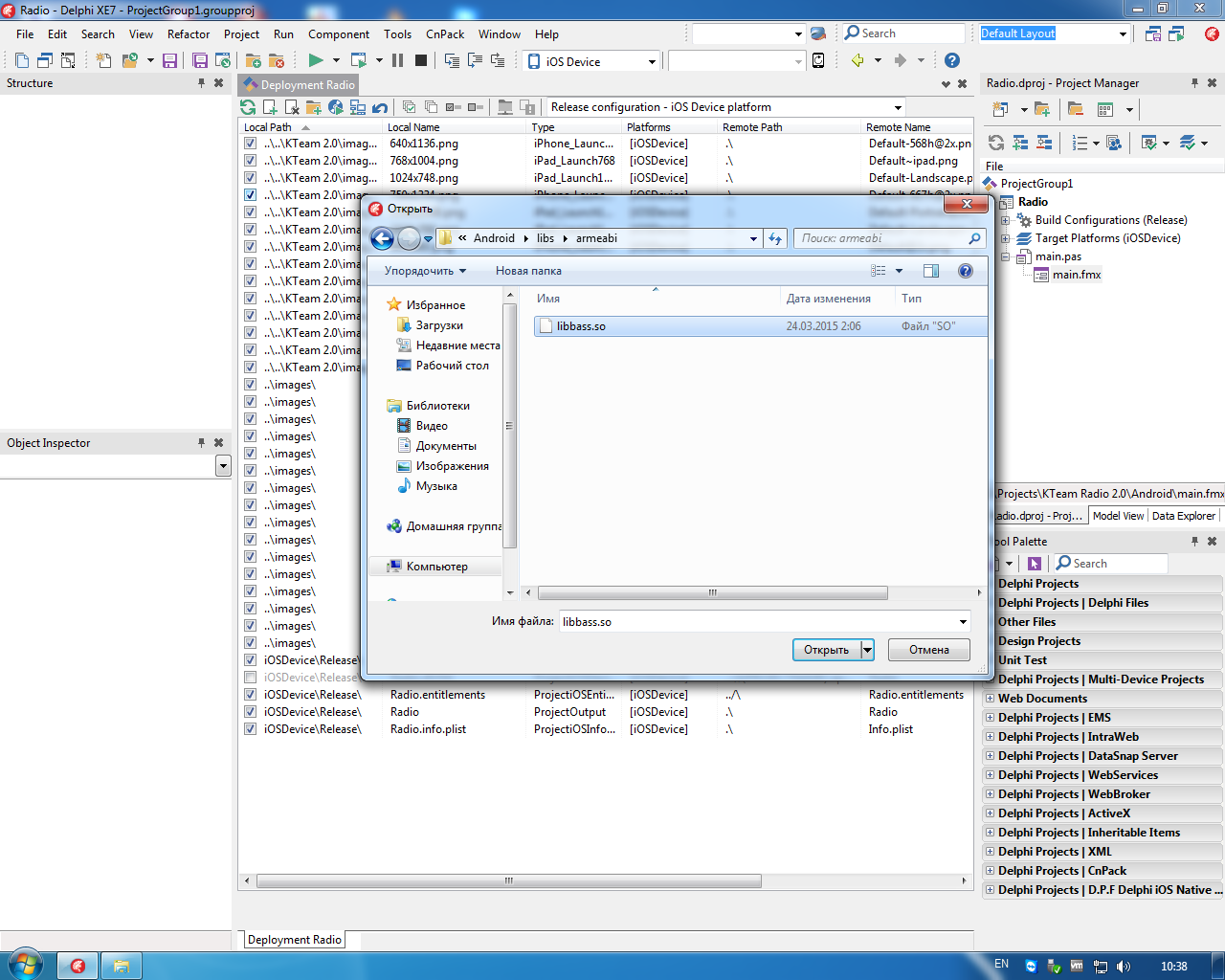Switch to the Data Explorer tab

[x=1183, y=516]
